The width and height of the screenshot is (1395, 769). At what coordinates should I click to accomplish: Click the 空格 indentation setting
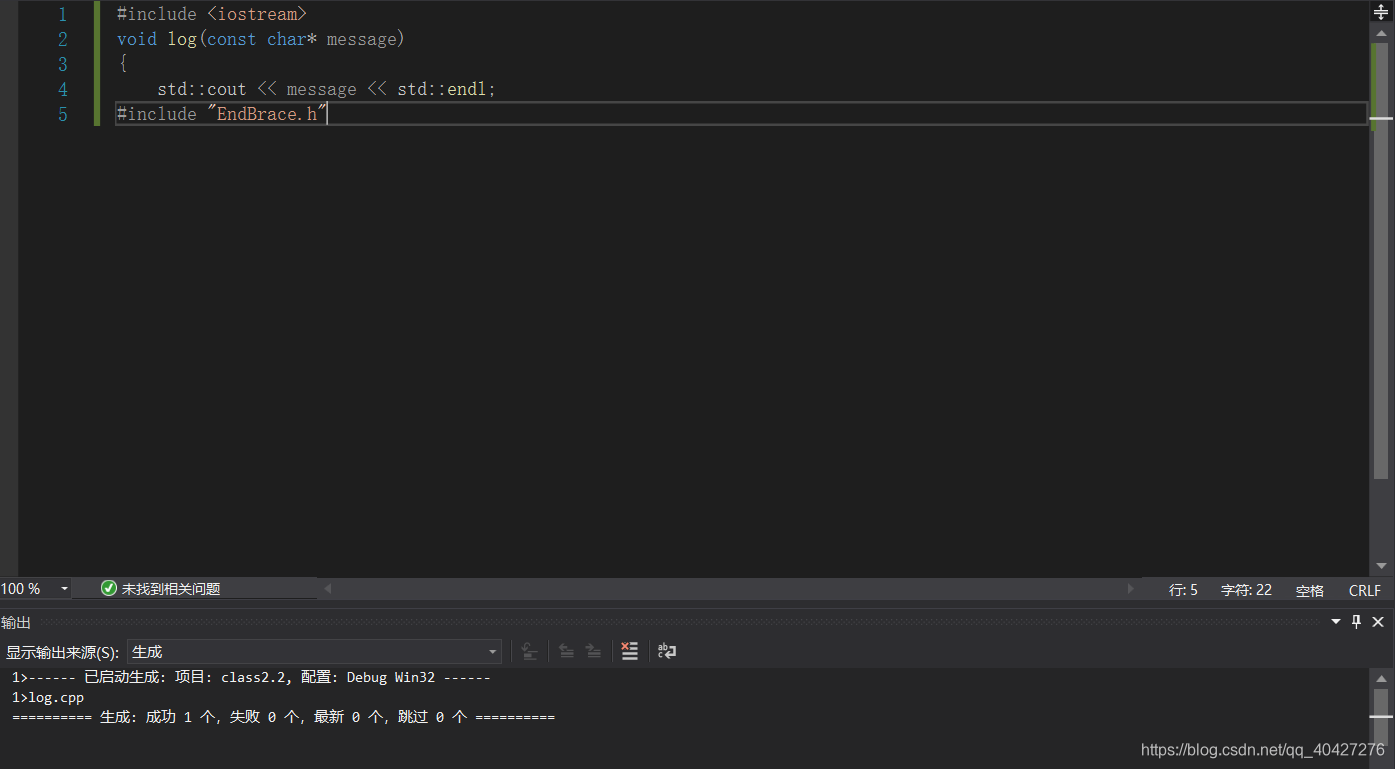pyautogui.click(x=1310, y=590)
